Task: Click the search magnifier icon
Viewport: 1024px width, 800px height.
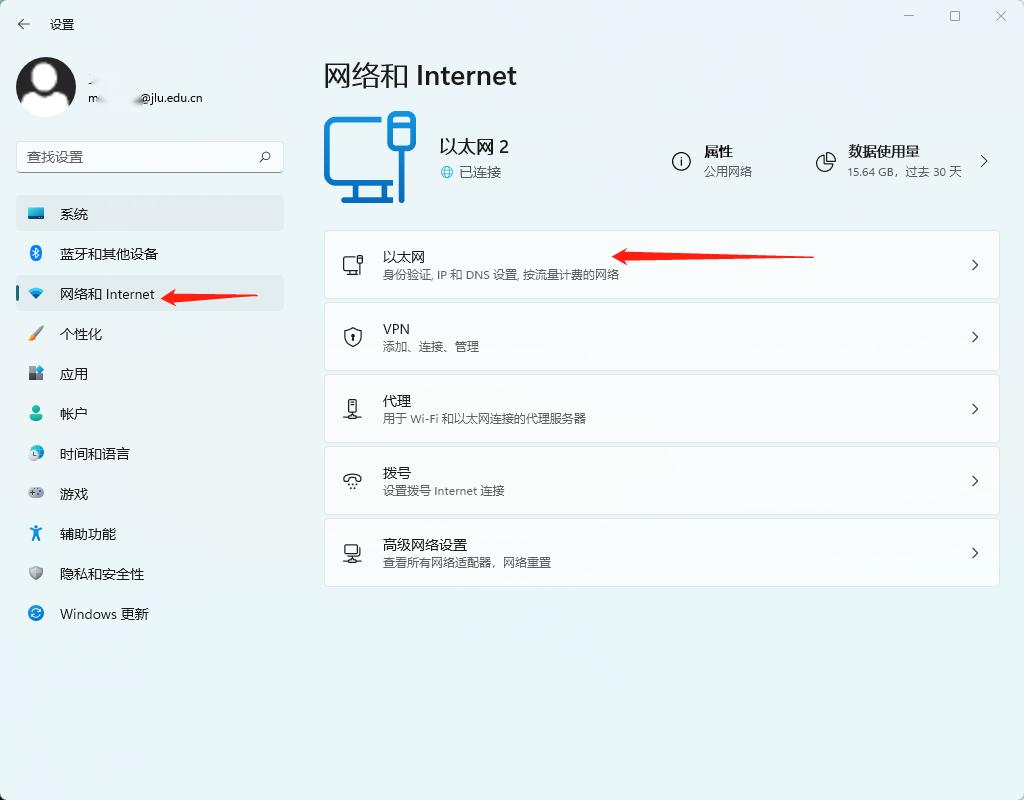Action: click(265, 157)
